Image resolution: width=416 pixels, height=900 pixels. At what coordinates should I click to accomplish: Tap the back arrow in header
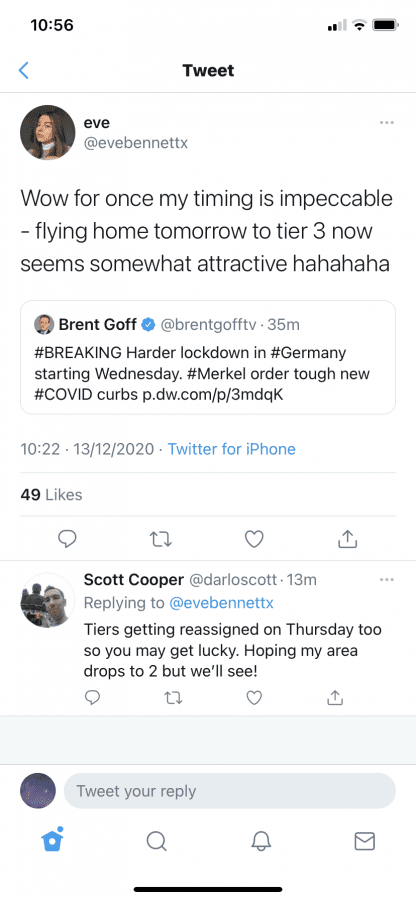[24, 71]
